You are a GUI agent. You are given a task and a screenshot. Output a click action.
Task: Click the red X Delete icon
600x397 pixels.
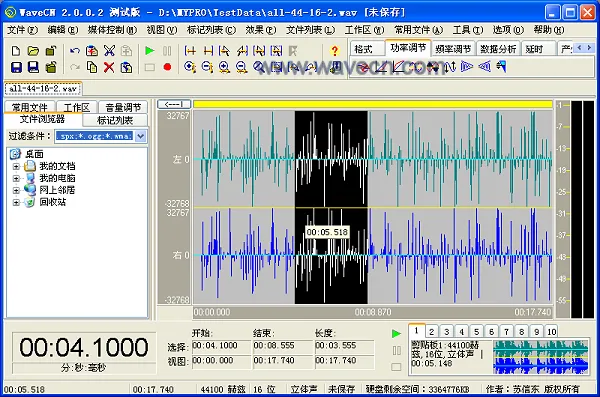(109, 67)
